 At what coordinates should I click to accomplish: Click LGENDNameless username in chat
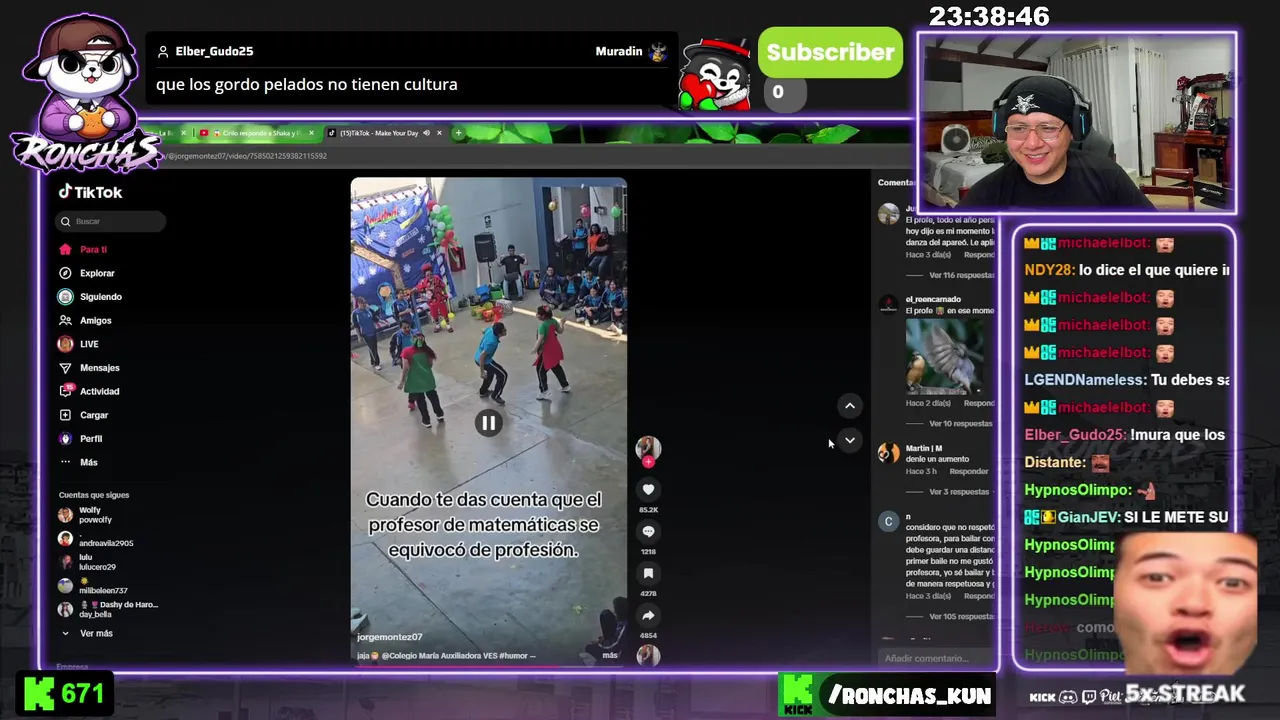coord(1085,380)
